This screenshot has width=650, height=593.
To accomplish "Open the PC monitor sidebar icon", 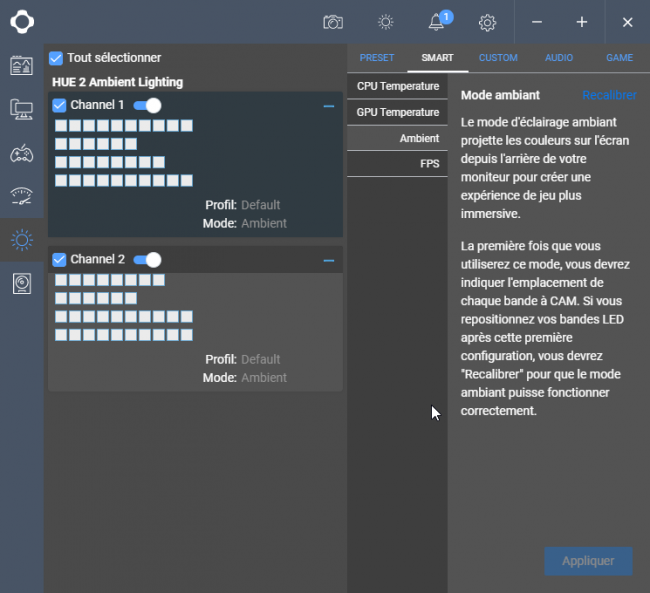I will pyautogui.click(x=22, y=109).
